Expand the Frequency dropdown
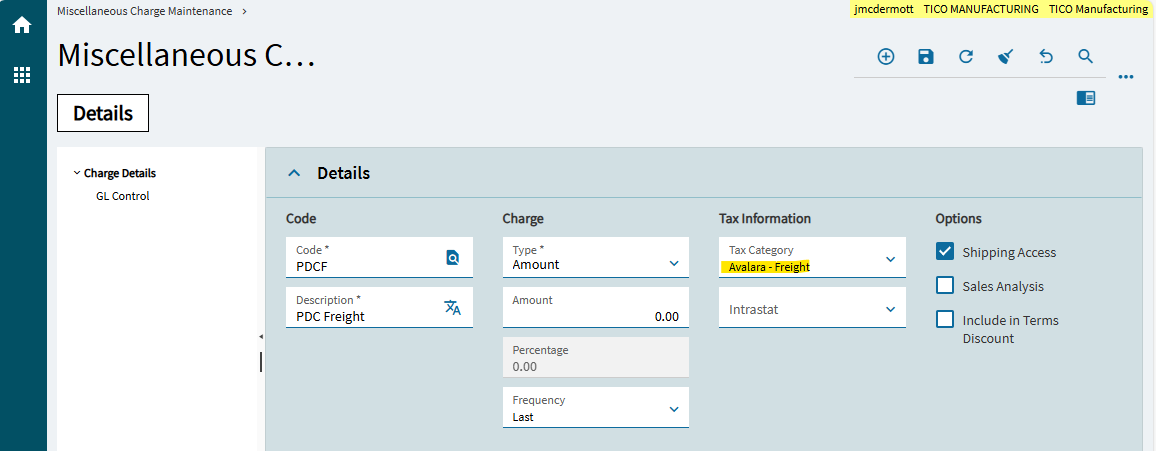This screenshot has width=1156, height=451. pyautogui.click(x=596, y=408)
